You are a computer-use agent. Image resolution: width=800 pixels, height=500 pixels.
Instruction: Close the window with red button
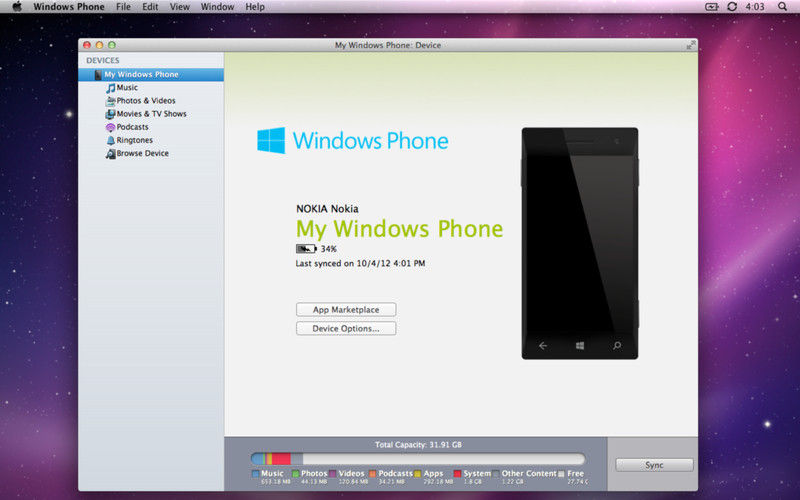click(87, 45)
